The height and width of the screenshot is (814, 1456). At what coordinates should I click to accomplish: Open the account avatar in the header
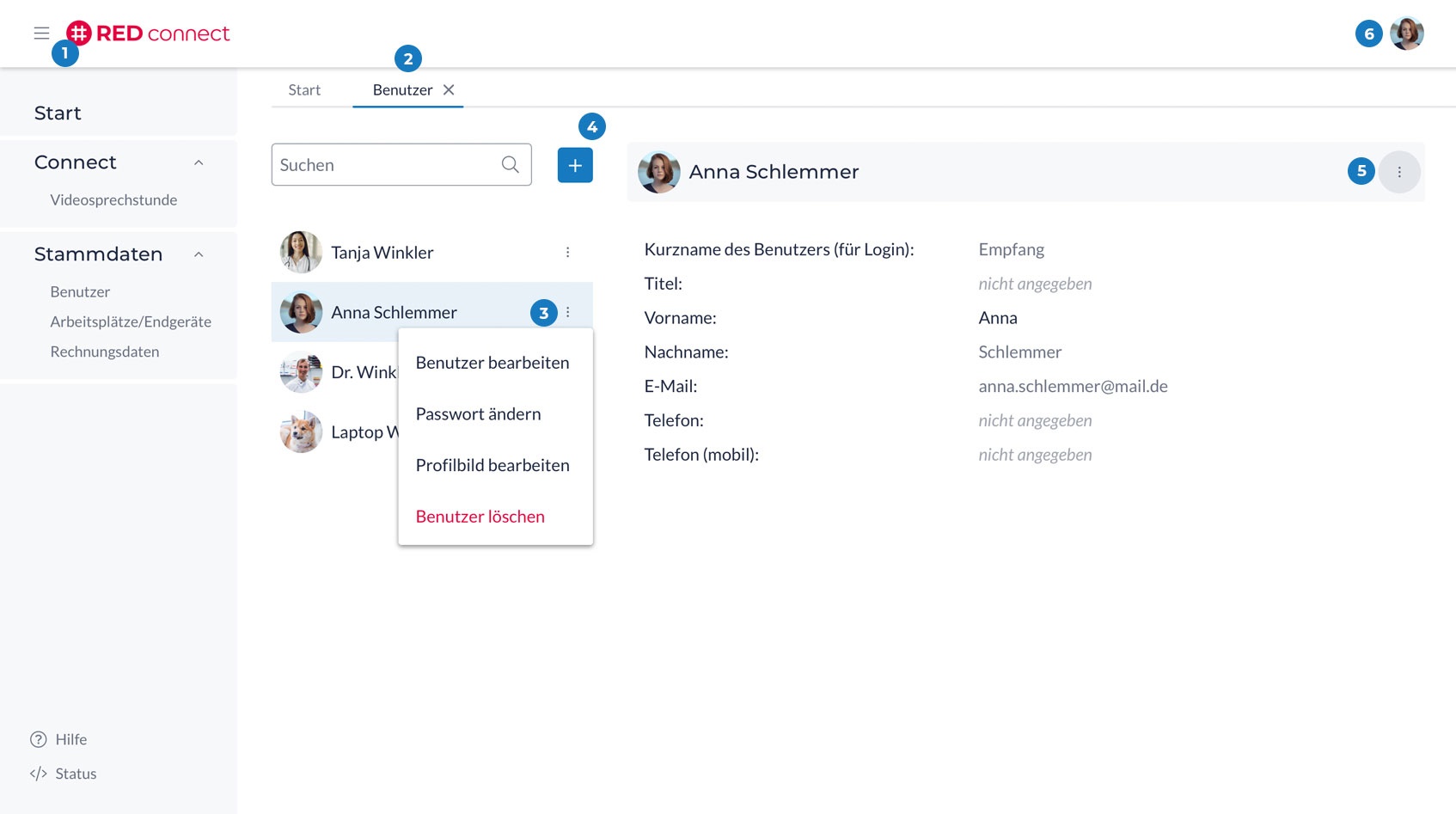(1406, 34)
